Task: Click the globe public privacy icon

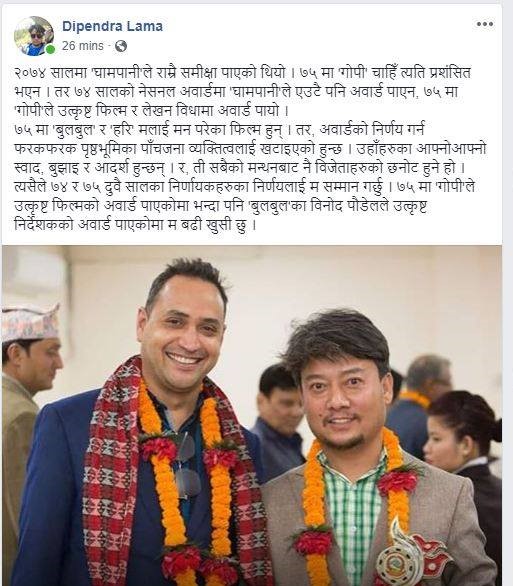Action: 121,46
